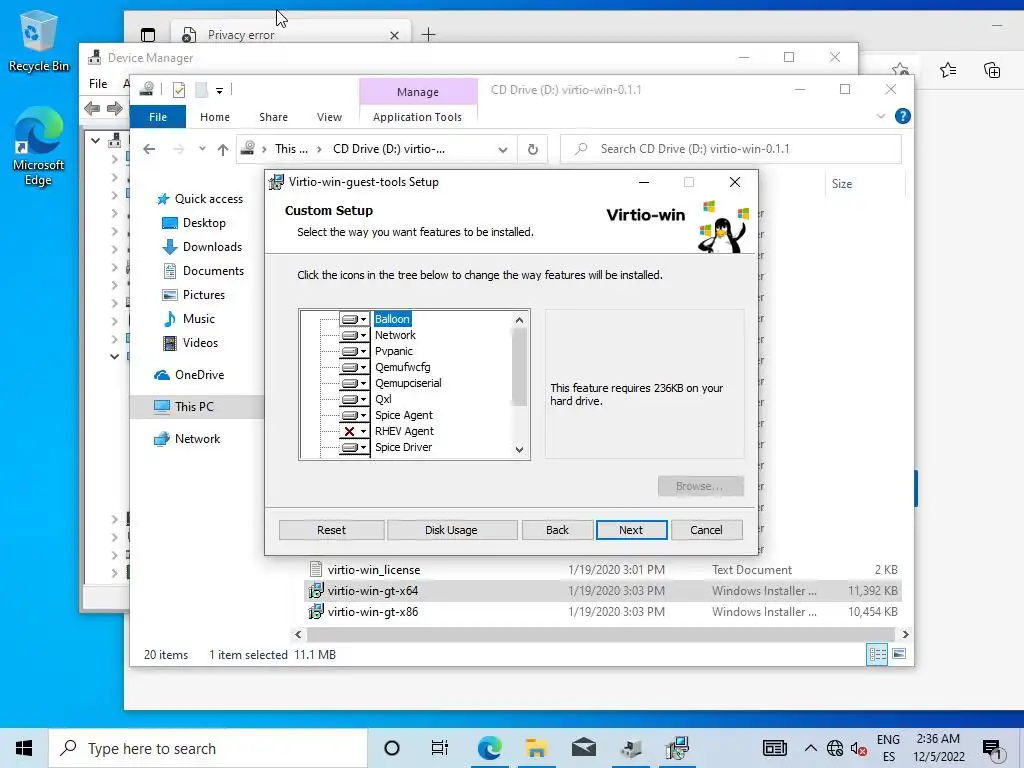Open Videos in navigation pane
Image resolution: width=1024 pixels, height=768 pixels.
200,343
